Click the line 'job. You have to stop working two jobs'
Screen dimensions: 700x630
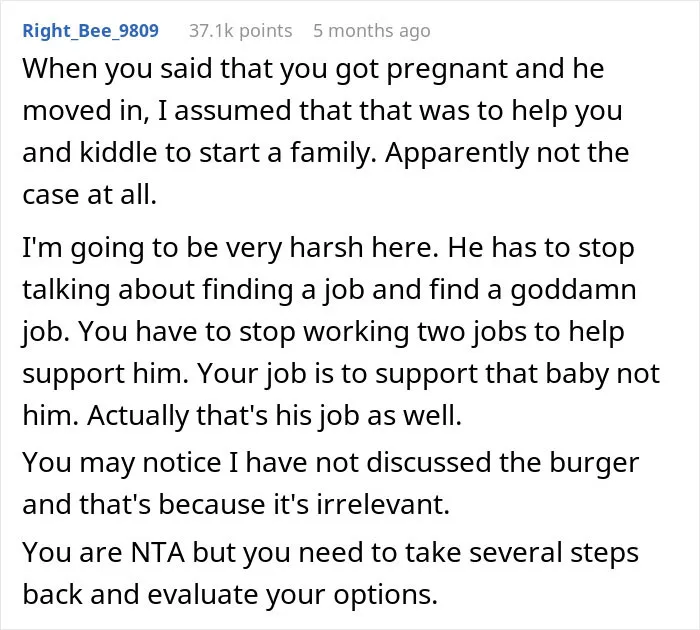(x=323, y=332)
